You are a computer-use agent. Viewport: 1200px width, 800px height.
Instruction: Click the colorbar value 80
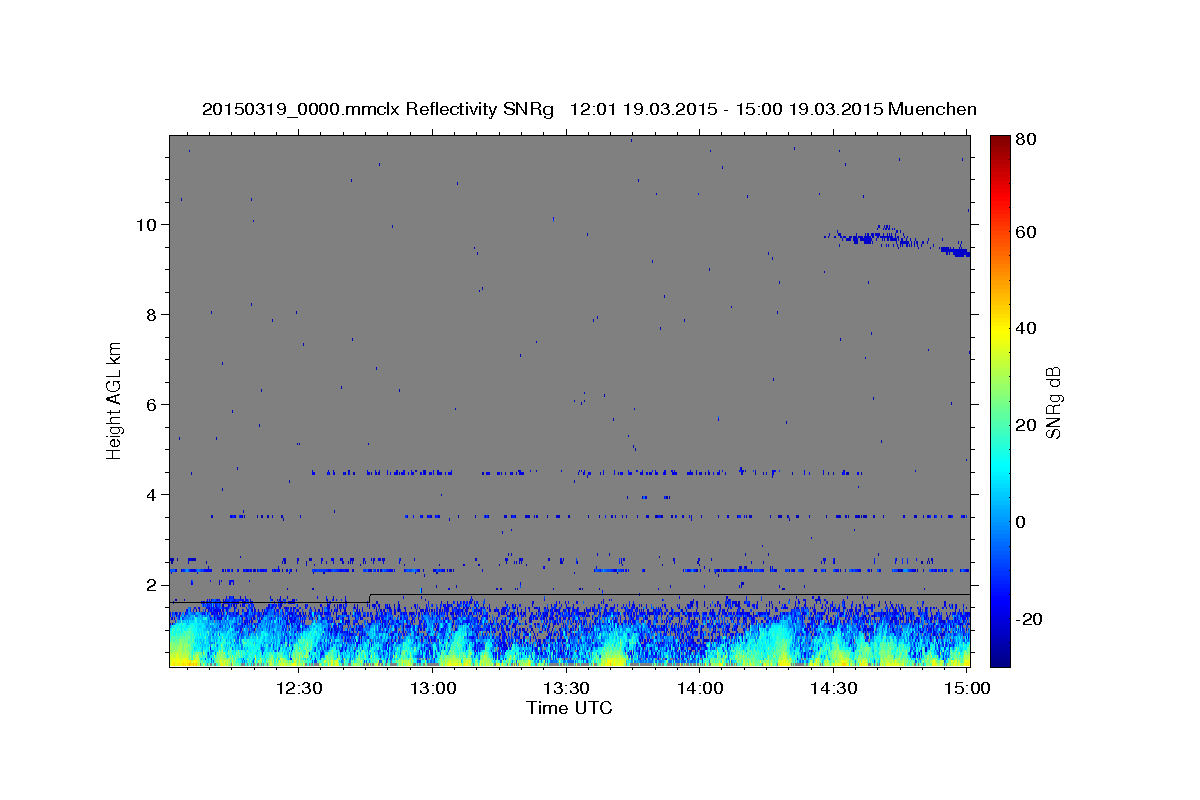(1026, 139)
